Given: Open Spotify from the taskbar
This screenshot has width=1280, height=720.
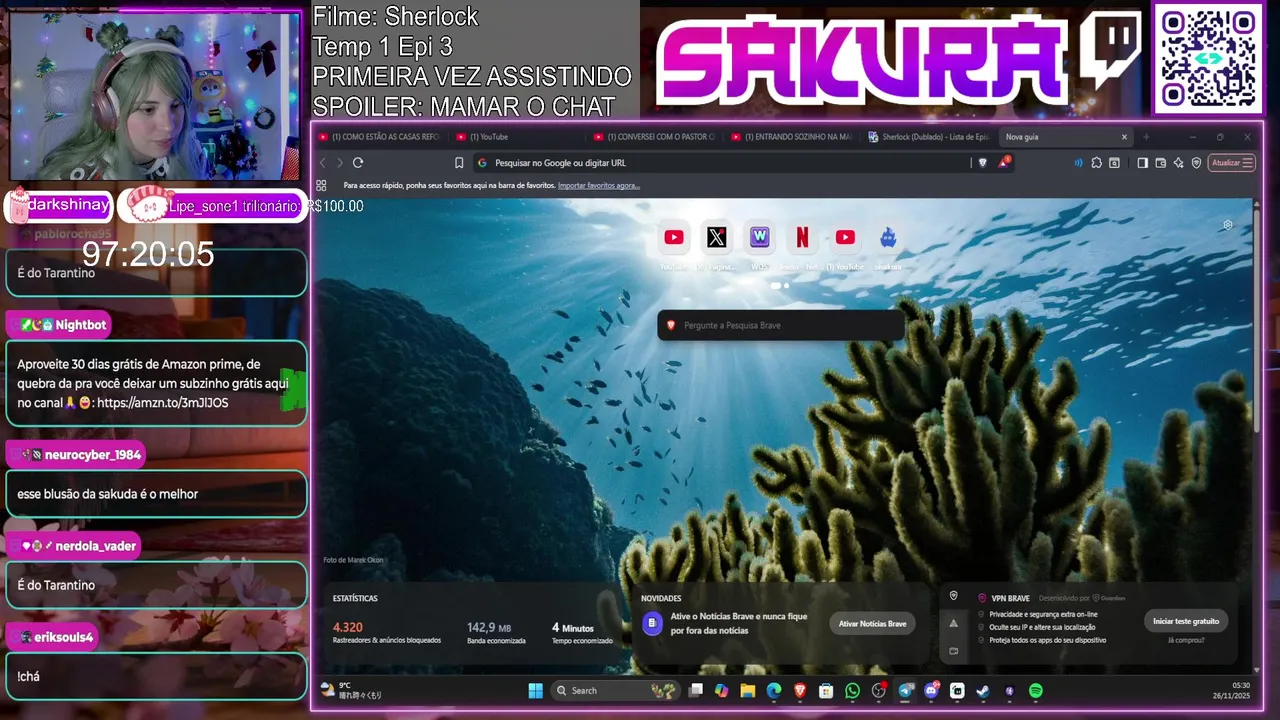Looking at the screenshot, I should tap(1036, 690).
